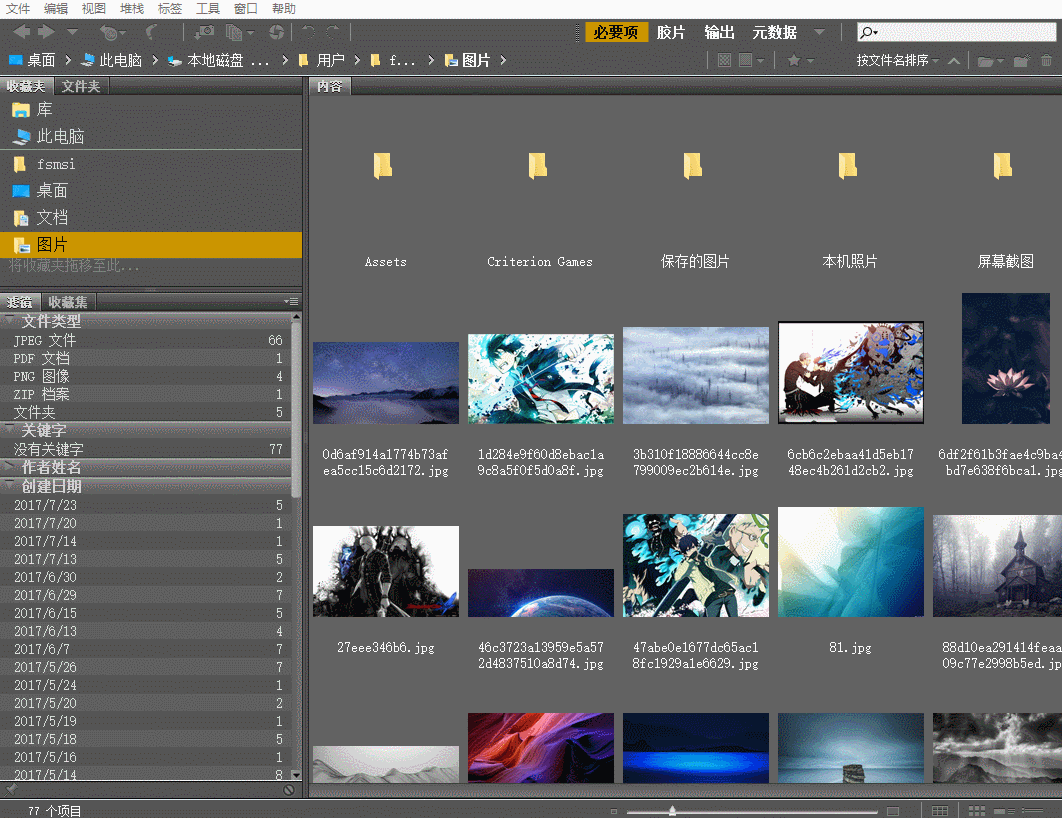Toggle the 2017/7/23 date filter
1062x818 pixels.
click(x=45, y=505)
